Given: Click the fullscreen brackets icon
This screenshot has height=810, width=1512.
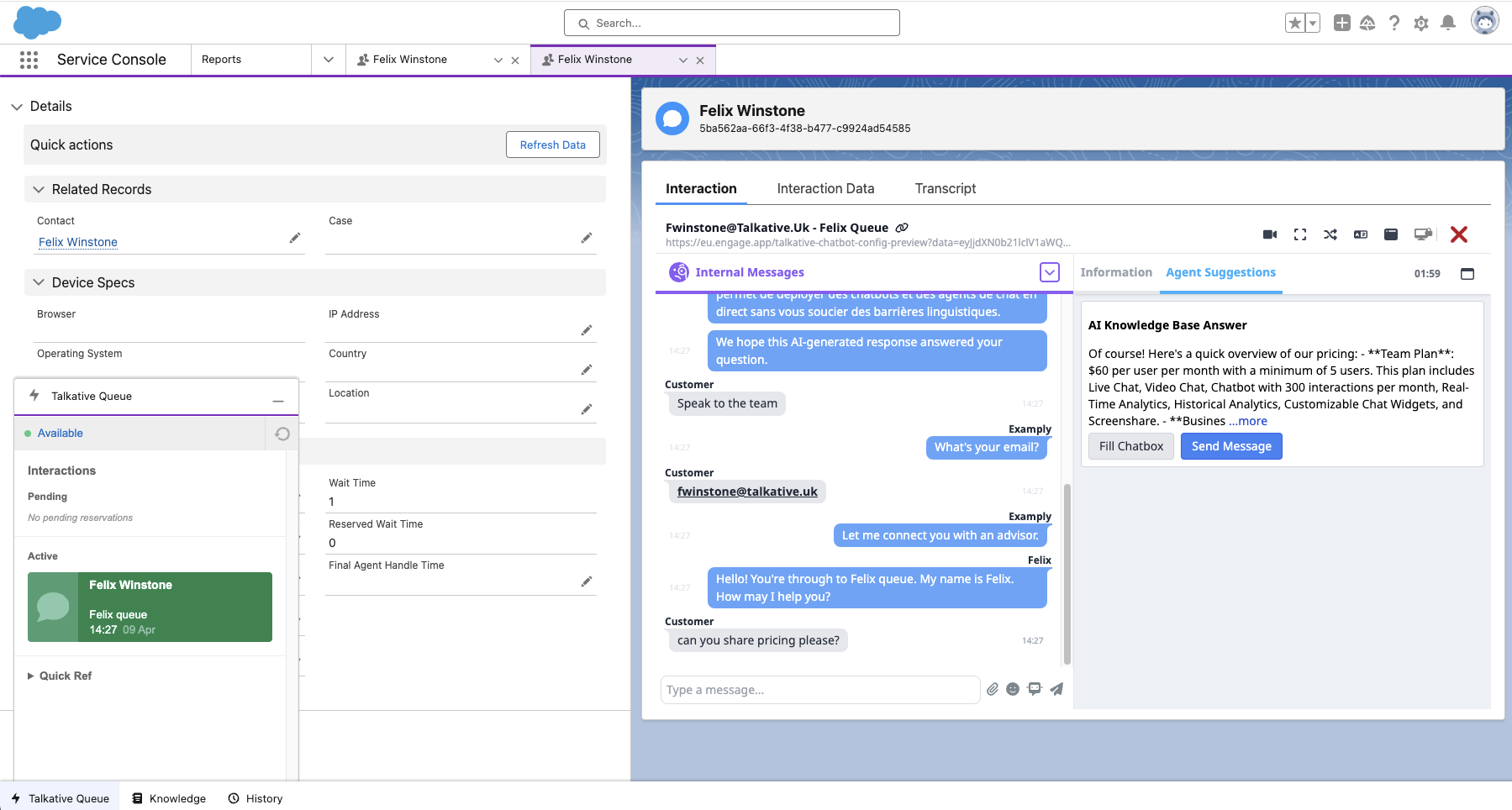Looking at the screenshot, I should [x=1300, y=234].
